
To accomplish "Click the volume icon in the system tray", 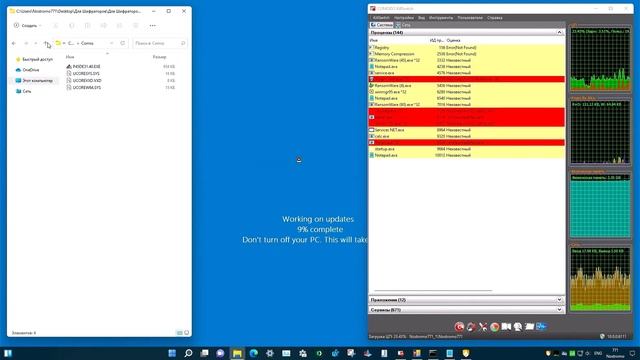I will click(588, 353).
